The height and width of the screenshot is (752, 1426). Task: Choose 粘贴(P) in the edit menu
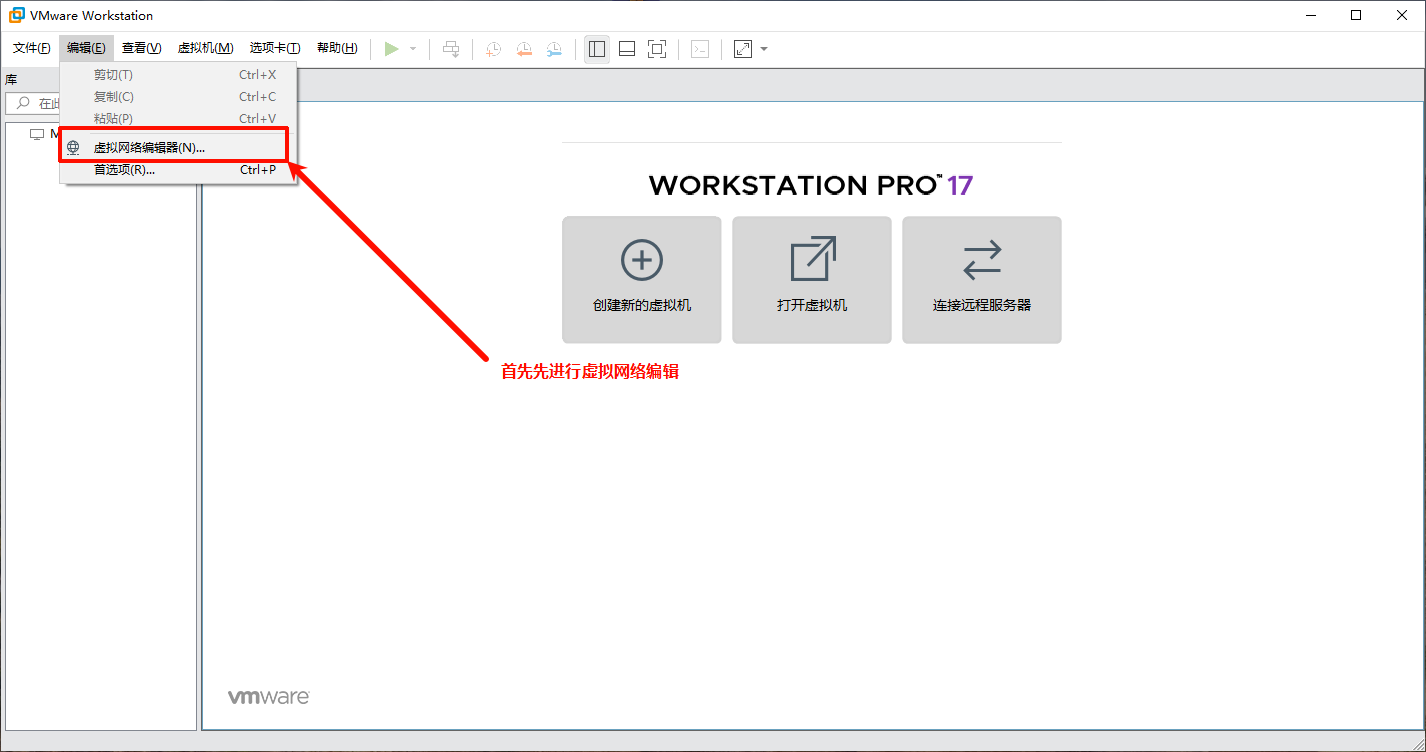coord(178,119)
